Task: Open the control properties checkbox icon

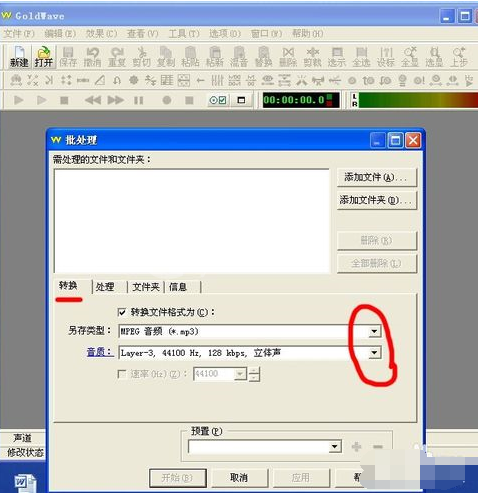Action: pyautogui.click(x=218, y=100)
